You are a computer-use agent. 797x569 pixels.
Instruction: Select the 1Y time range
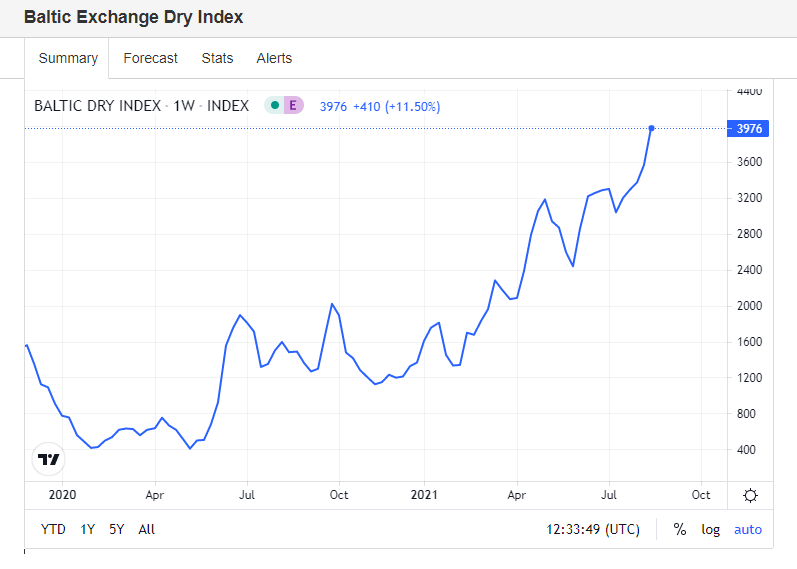pos(87,529)
